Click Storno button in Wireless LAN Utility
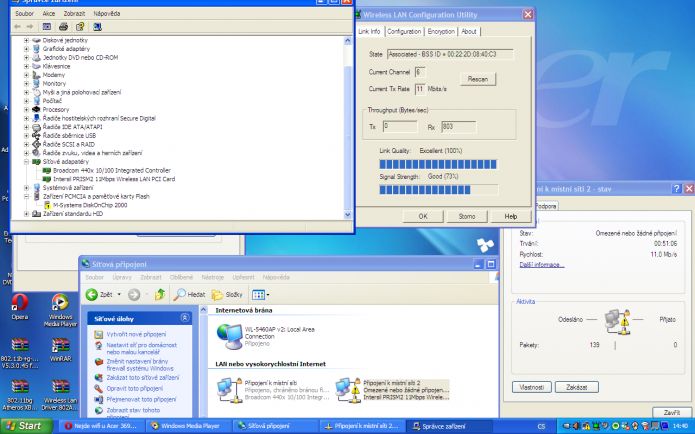 coord(467,216)
